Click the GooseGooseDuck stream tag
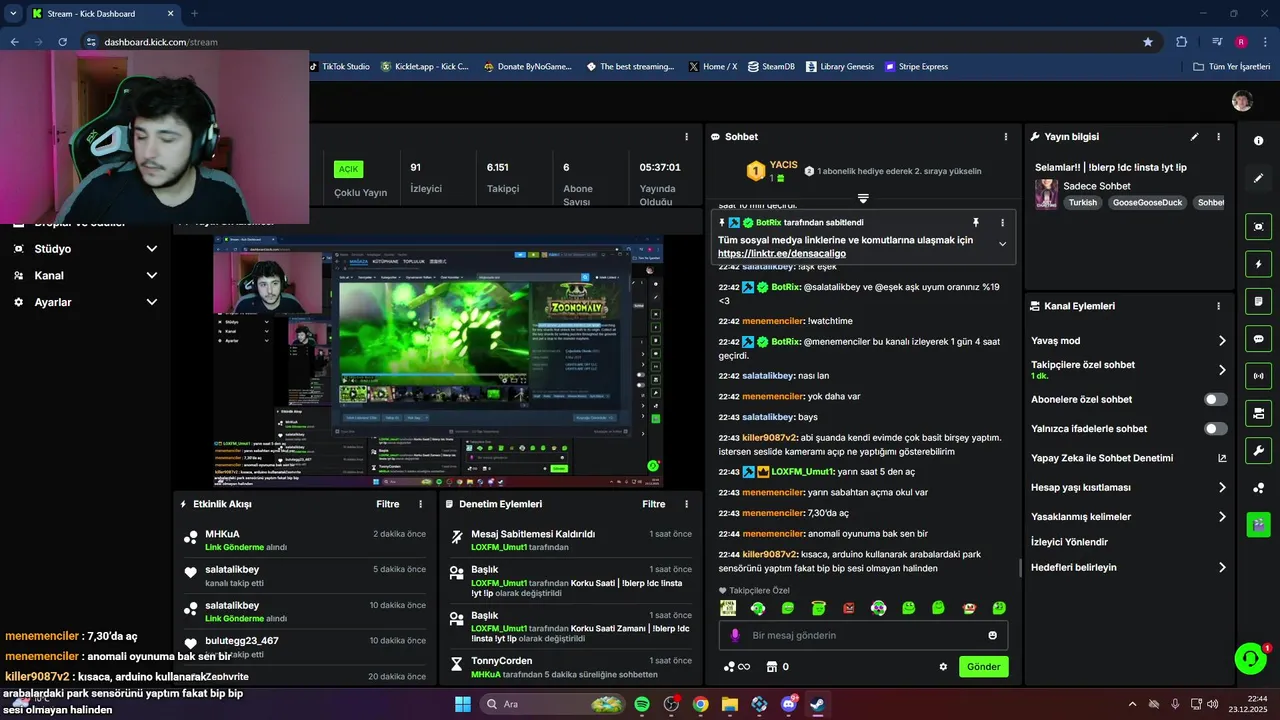The image size is (1280, 720). click(x=1147, y=202)
